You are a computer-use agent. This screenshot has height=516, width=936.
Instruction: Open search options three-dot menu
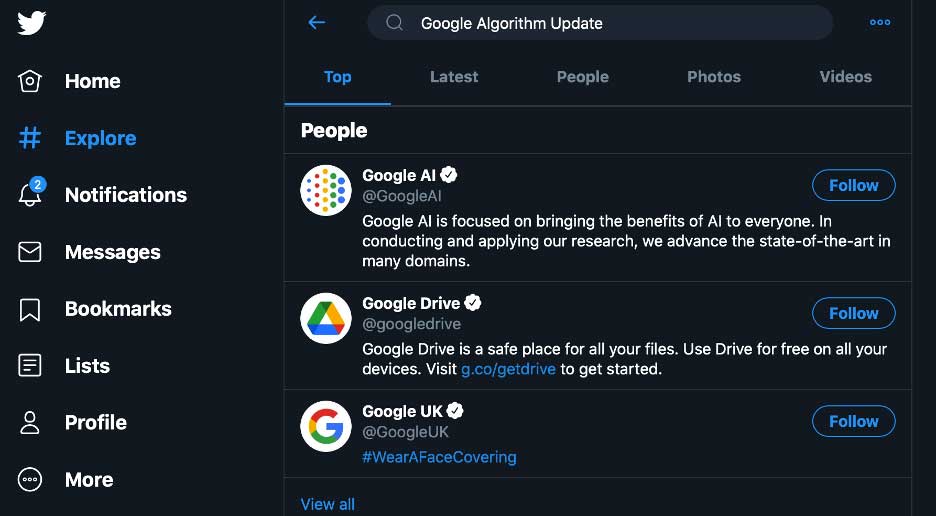[x=880, y=23]
